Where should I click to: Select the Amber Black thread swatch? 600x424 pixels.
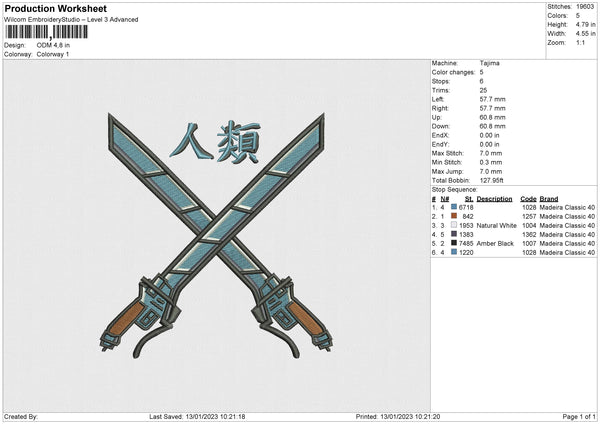454,243
